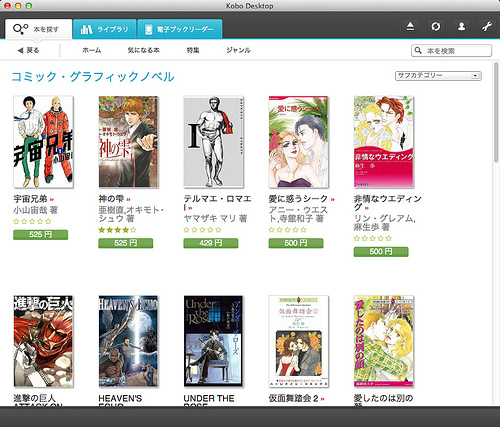Open Under the Rose cover thumbnail
The image size is (500, 427).
click(214, 341)
